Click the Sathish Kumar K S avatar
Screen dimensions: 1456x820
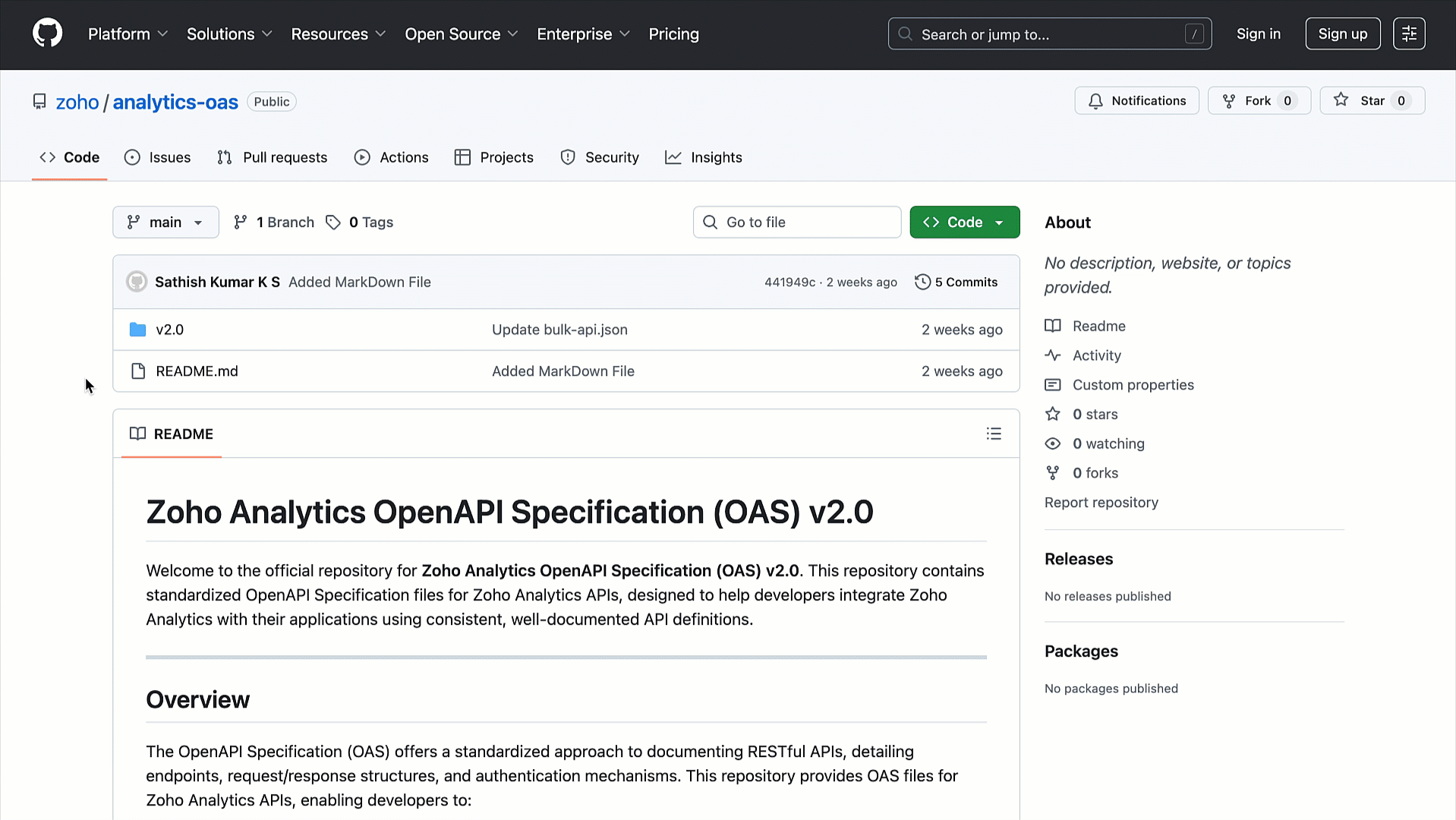tap(137, 282)
